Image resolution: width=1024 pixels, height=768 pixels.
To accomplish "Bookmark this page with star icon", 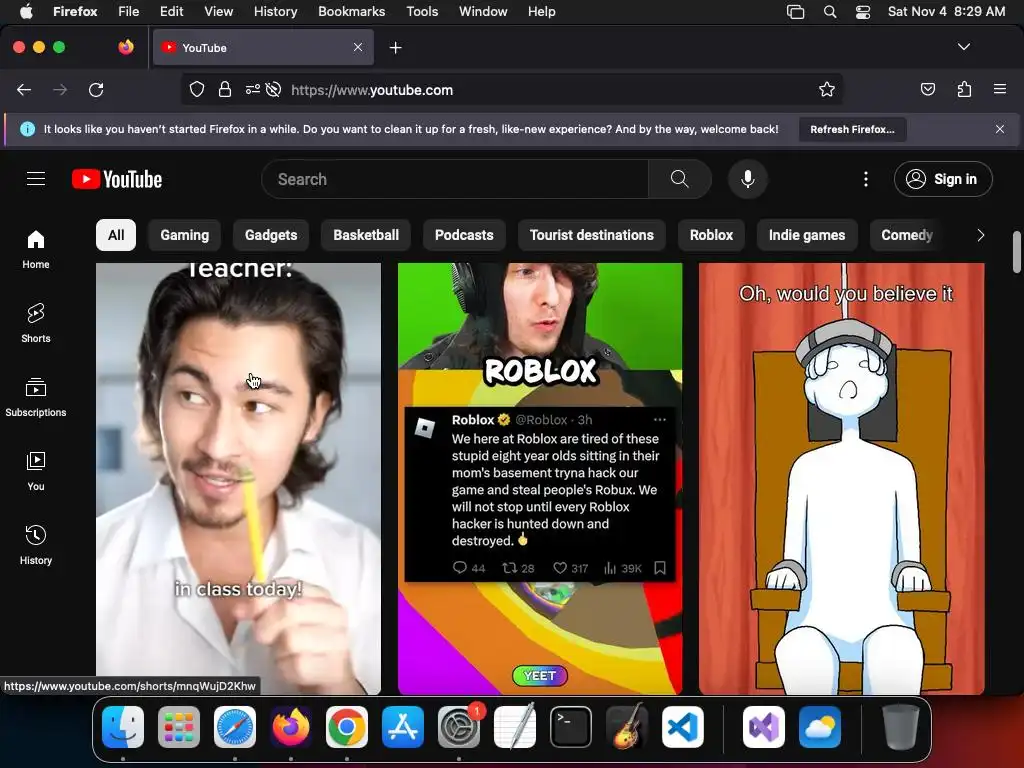I will click(827, 90).
